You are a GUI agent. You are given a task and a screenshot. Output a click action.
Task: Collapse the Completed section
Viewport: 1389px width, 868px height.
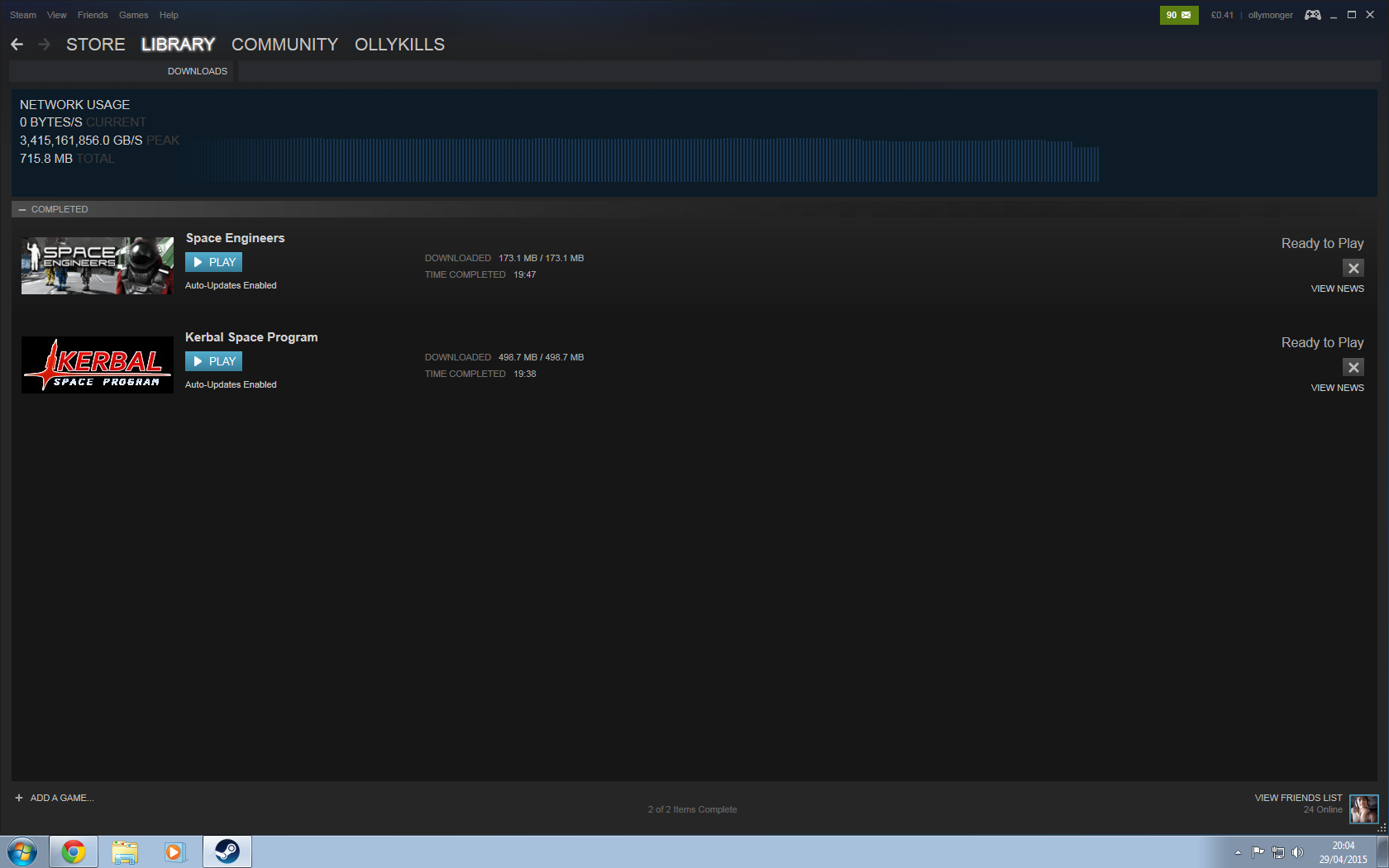(x=22, y=209)
